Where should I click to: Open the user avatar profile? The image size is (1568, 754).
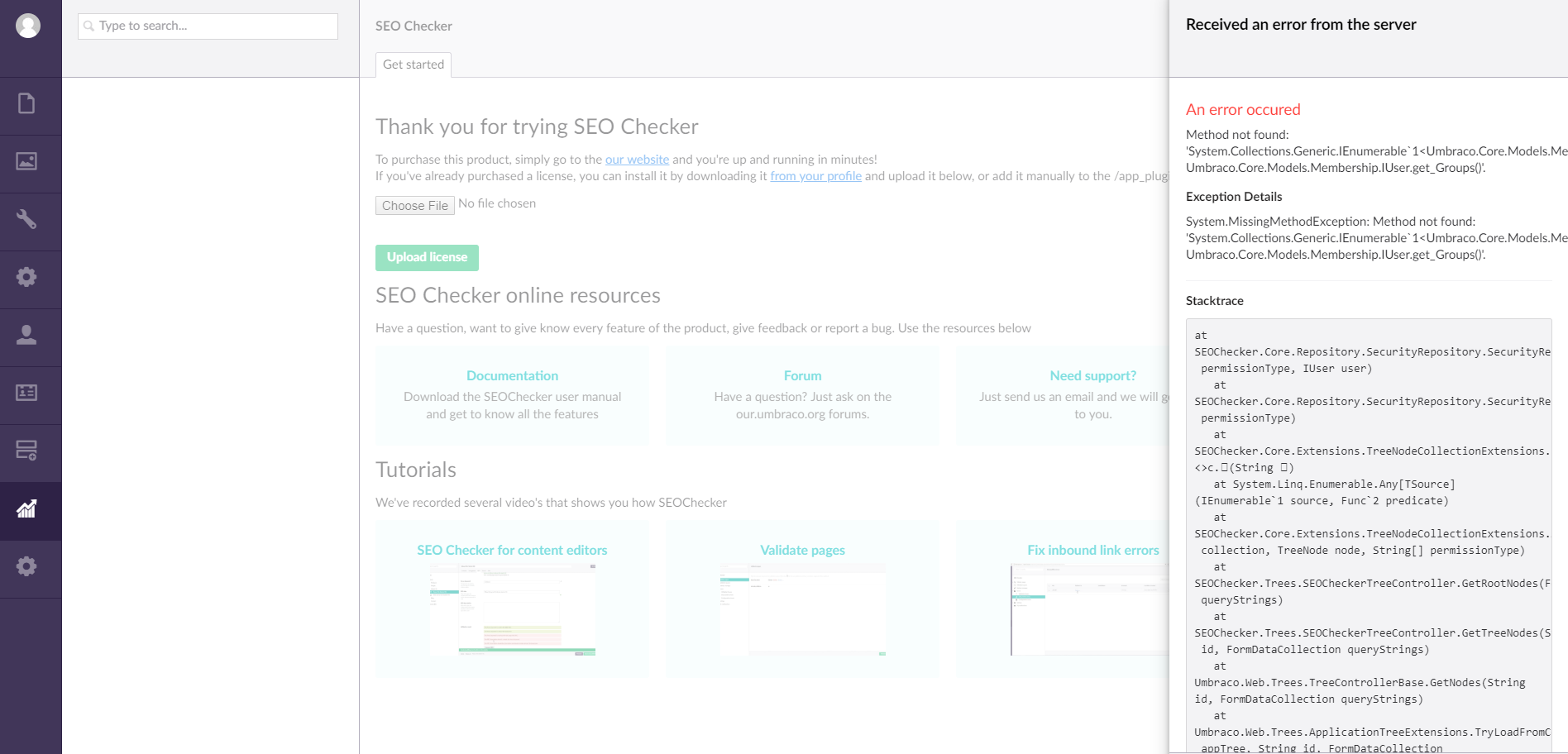click(28, 26)
